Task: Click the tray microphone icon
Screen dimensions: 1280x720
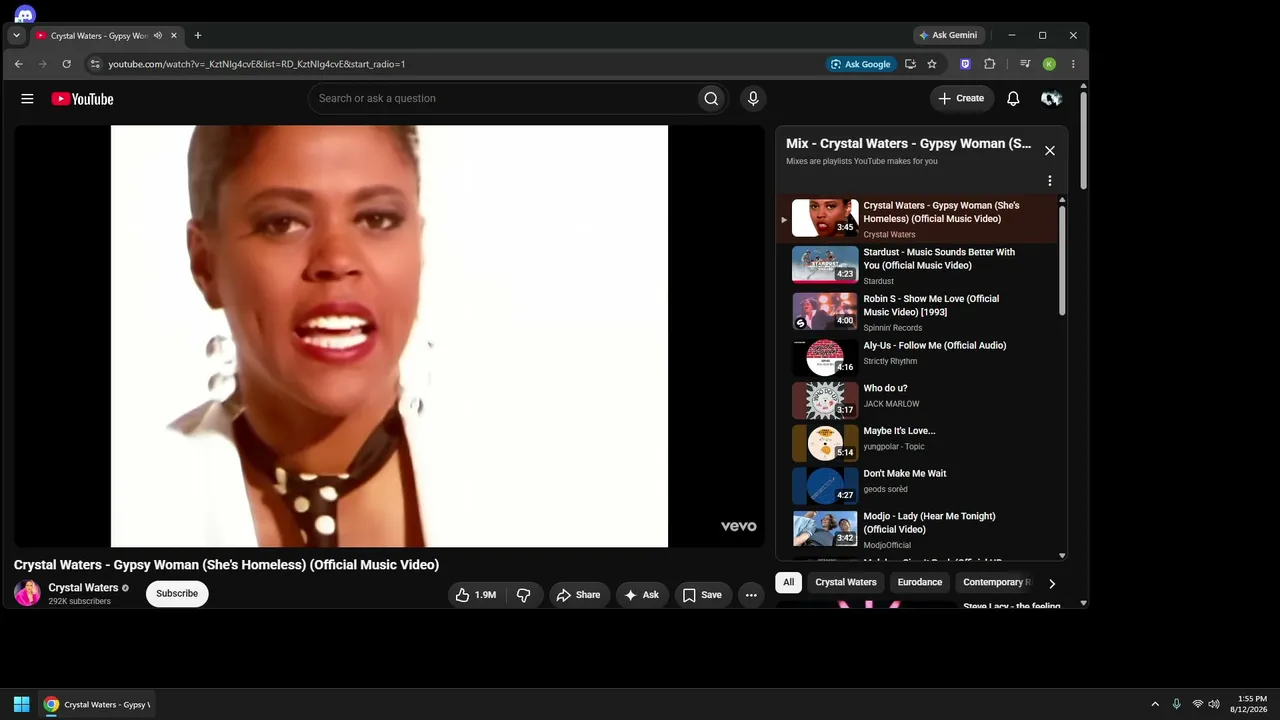Action: pyautogui.click(x=1176, y=704)
